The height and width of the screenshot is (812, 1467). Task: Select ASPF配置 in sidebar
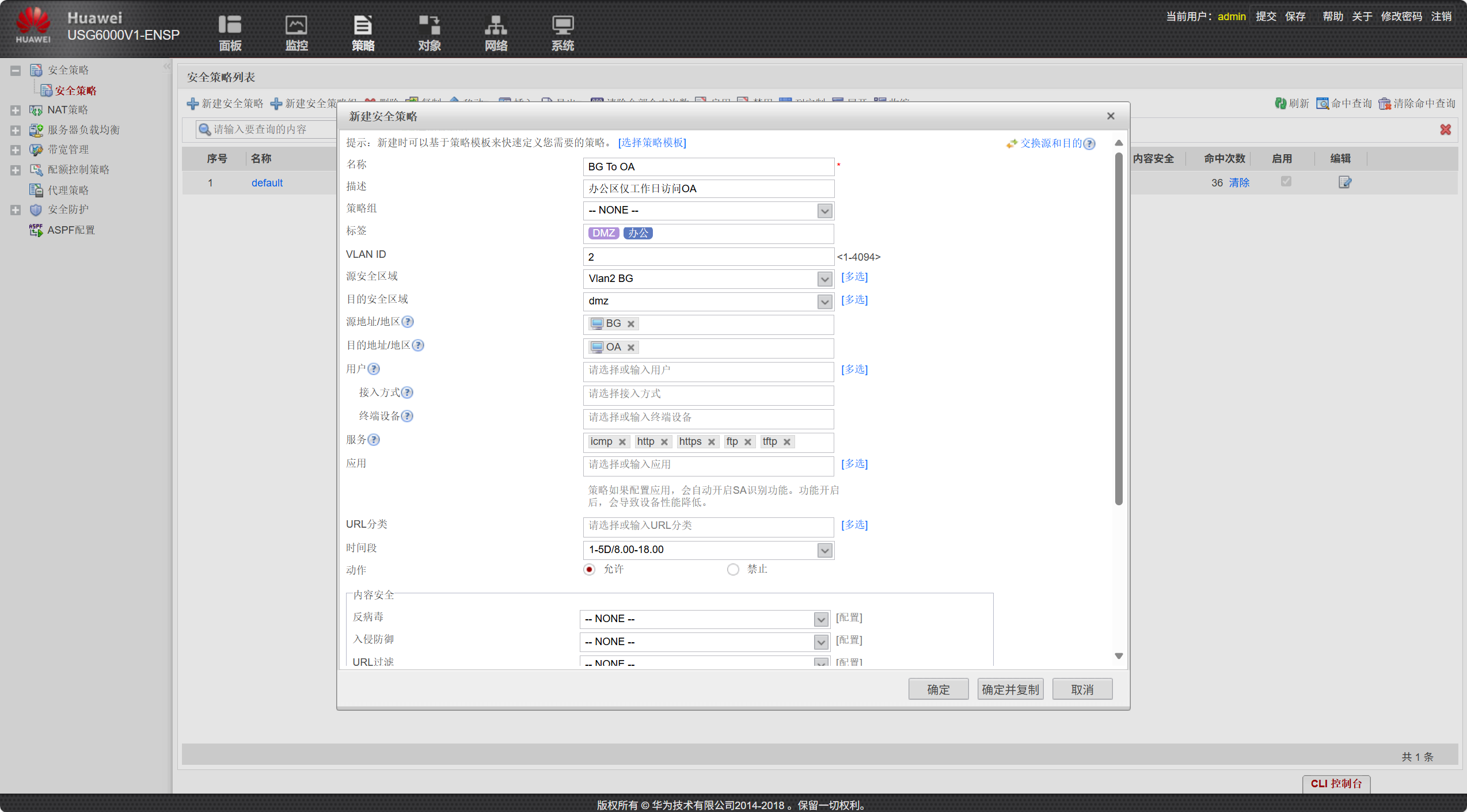pyautogui.click(x=71, y=230)
